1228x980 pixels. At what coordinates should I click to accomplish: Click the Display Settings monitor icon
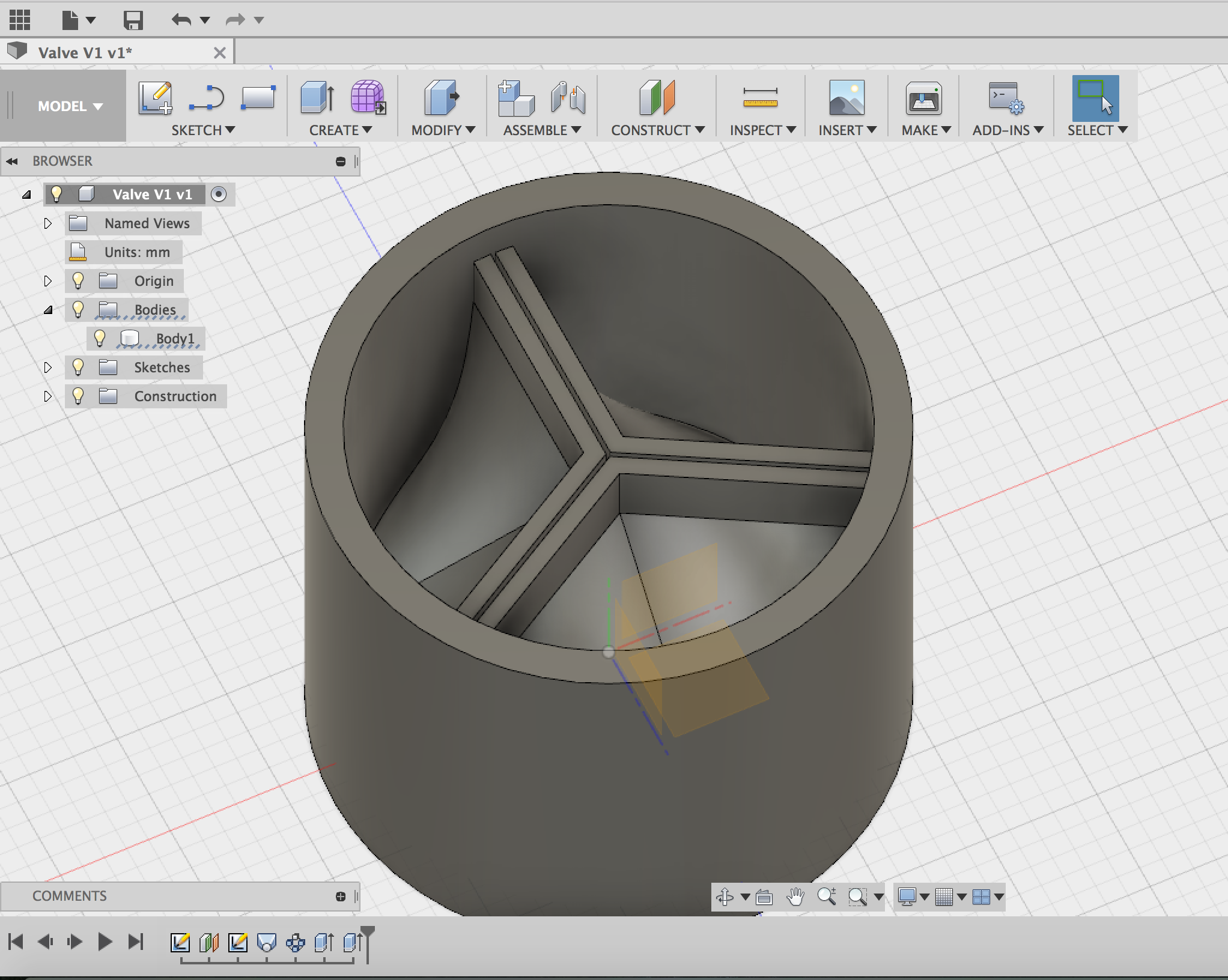pyautogui.click(x=907, y=897)
